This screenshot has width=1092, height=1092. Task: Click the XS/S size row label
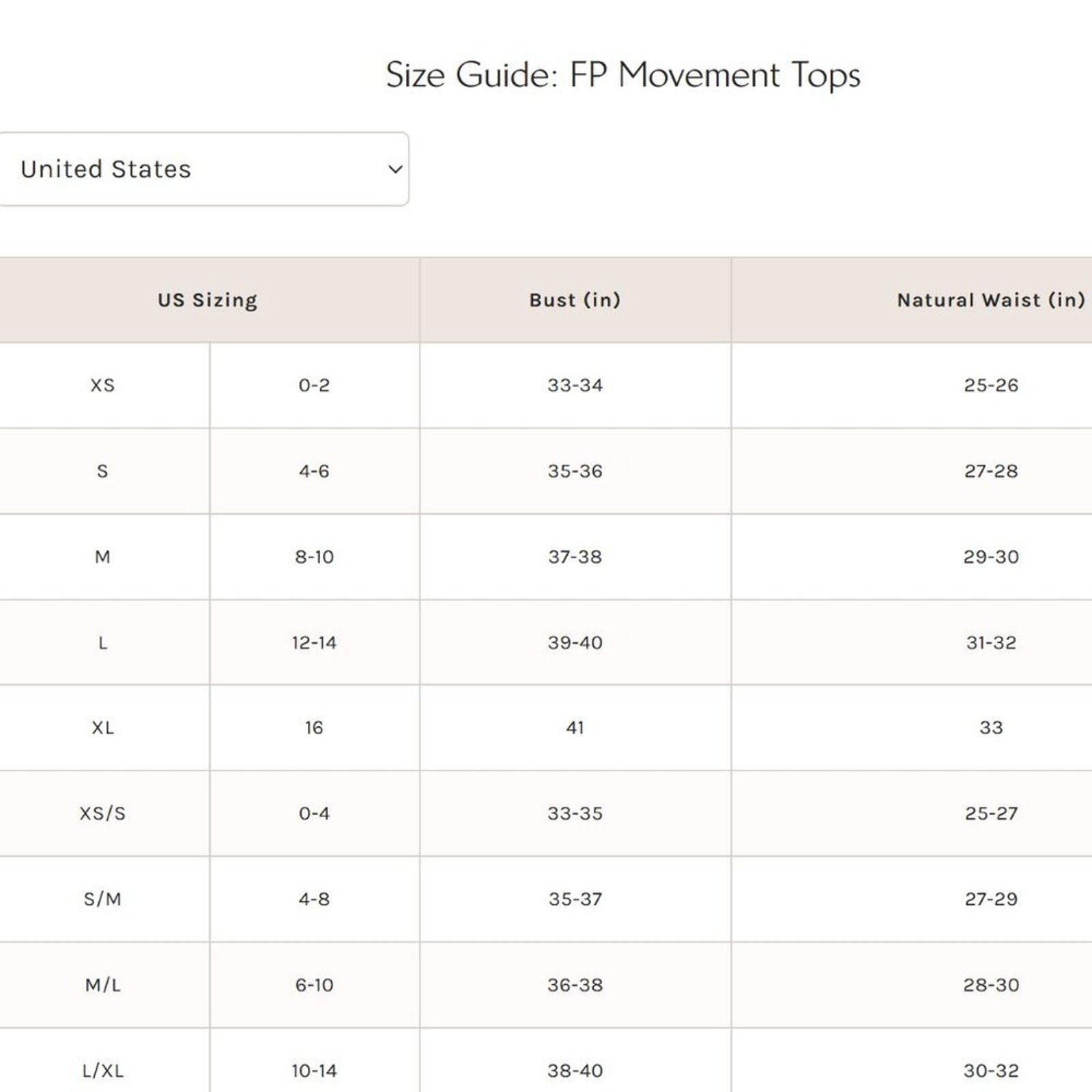(x=102, y=814)
